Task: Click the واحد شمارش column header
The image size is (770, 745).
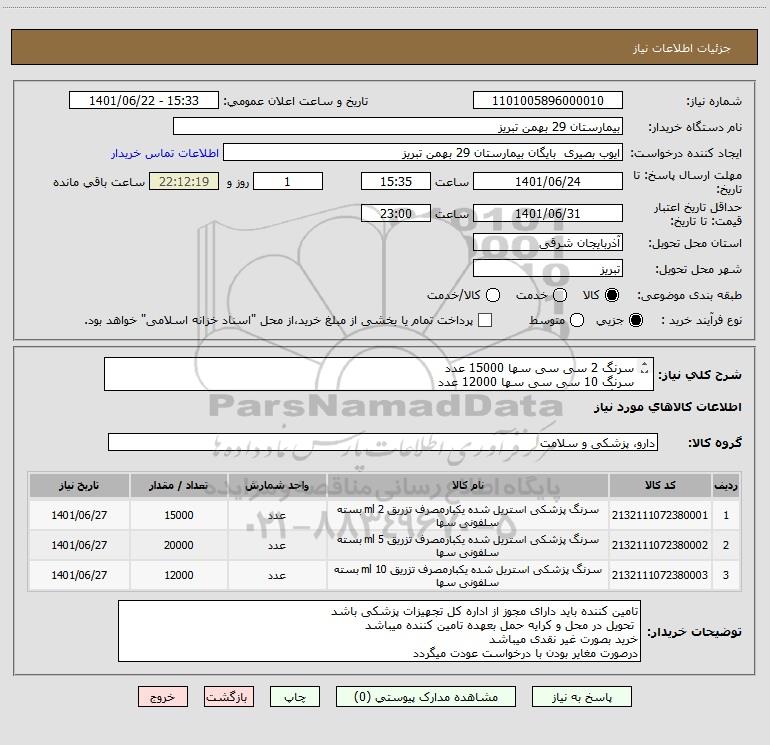Action: tap(277, 485)
